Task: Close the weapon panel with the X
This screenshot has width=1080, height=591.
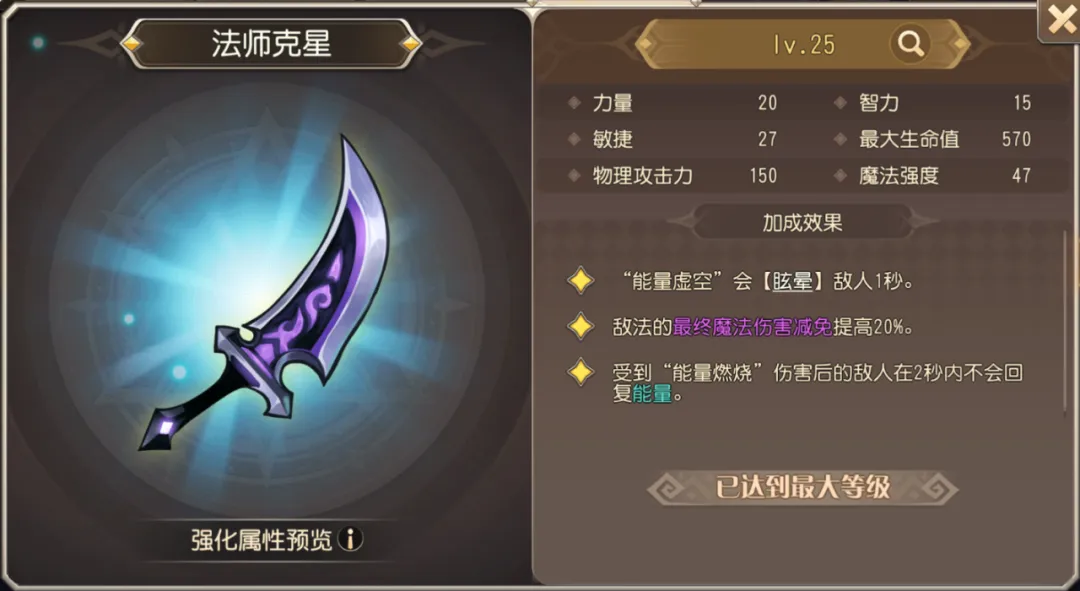Action: click(1059, 20)
